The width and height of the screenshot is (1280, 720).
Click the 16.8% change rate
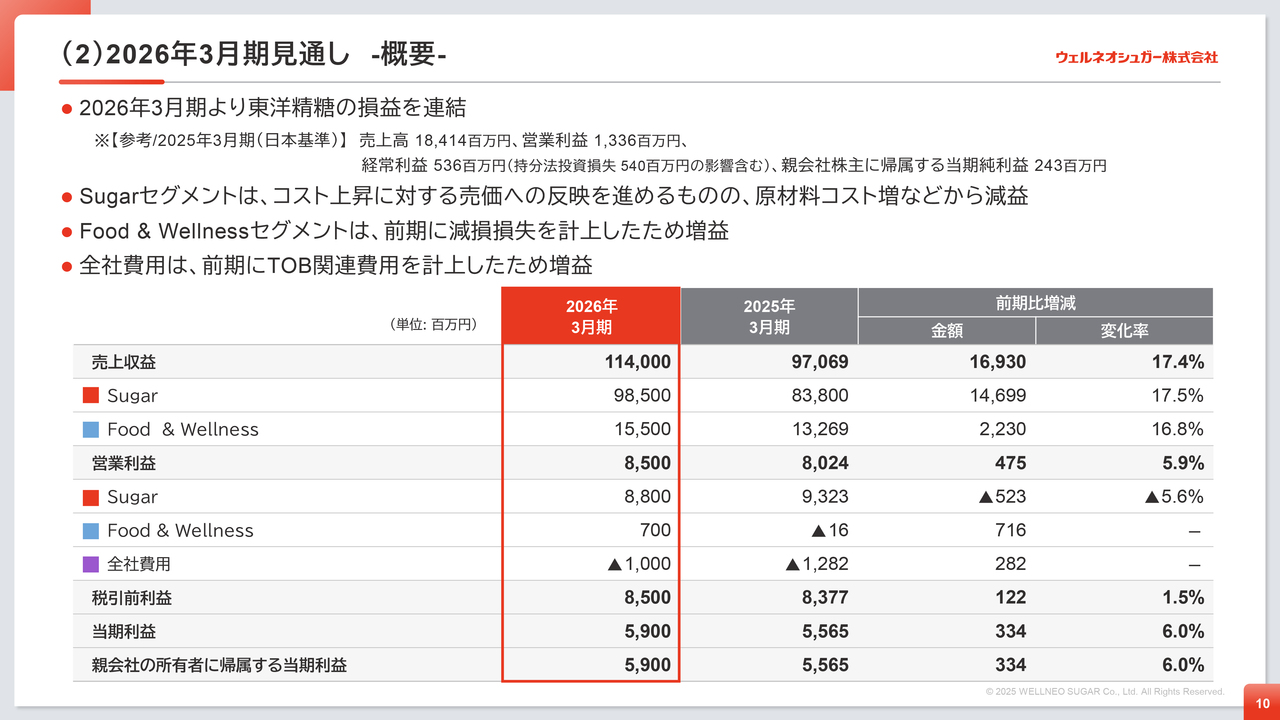(x=1176, y=430)
